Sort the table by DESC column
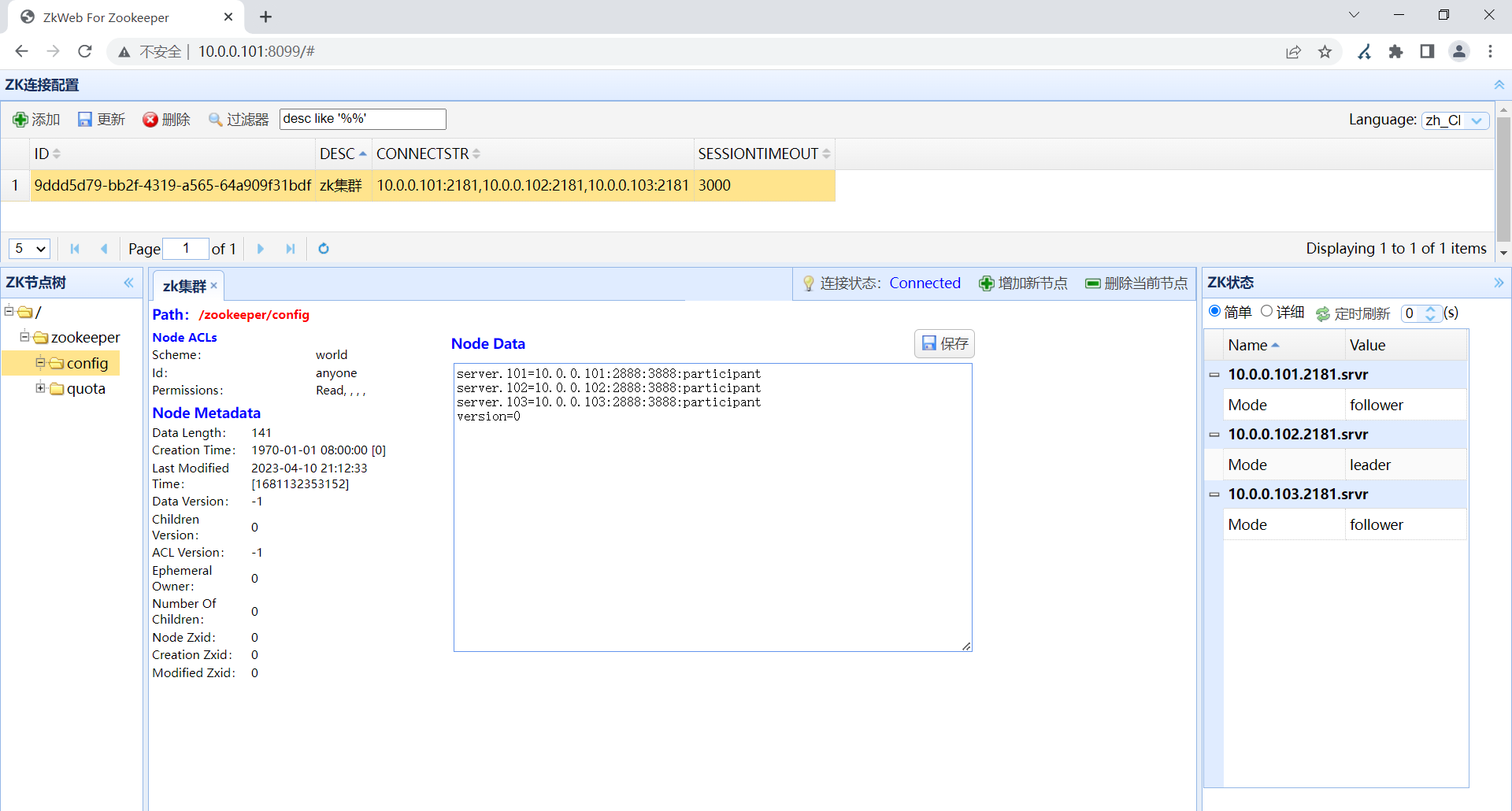The image size is (1512, 811). (343, 154)
